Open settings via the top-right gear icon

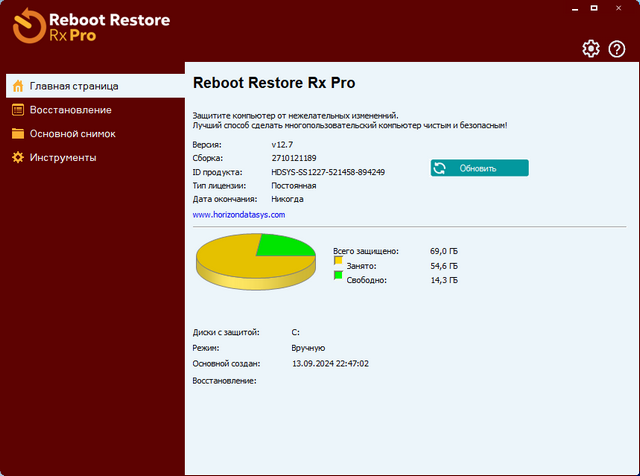click(591, 49)
